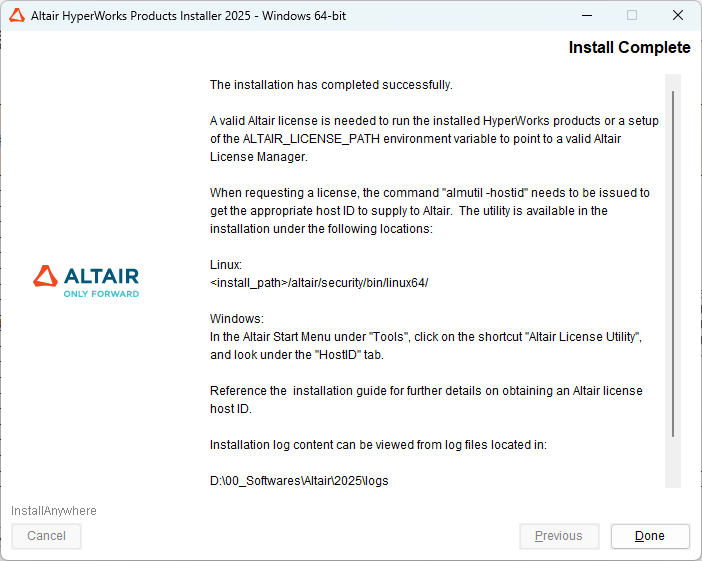Click the Altair icon in the title bar
702x561 pixels.
coord(15,16)
